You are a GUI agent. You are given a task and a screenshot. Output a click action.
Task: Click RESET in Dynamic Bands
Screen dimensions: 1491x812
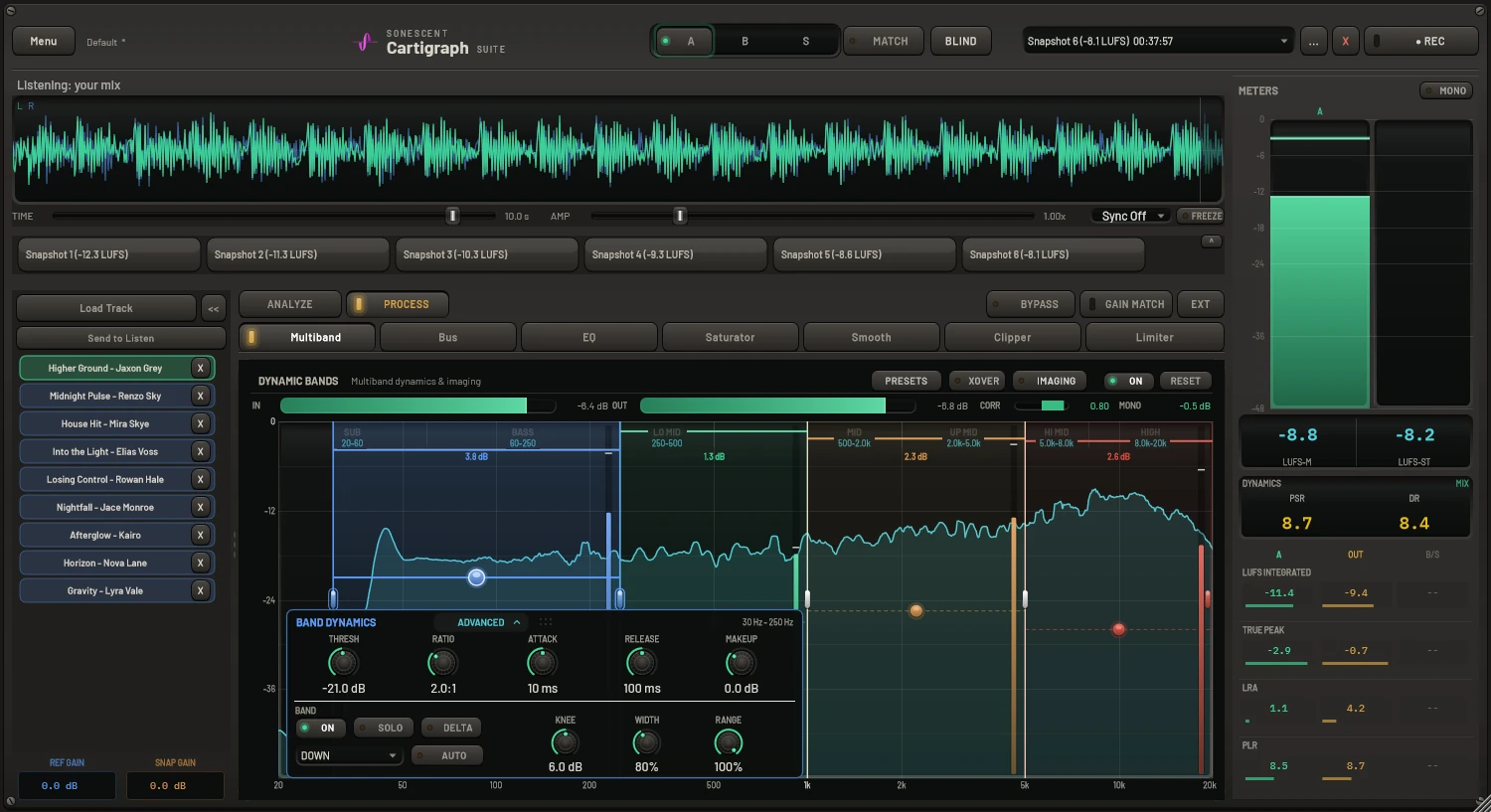1185,381
